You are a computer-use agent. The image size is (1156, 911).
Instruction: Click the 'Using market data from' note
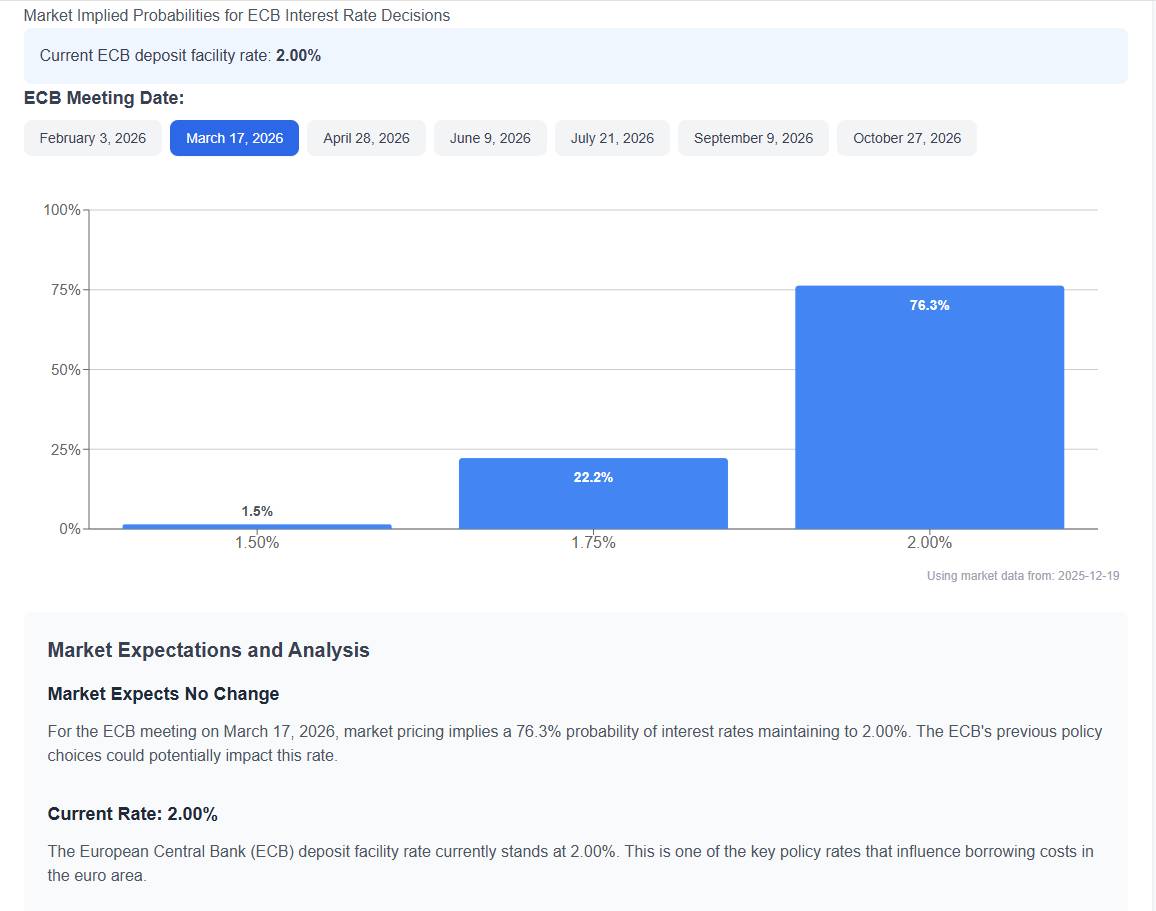pyautogui.click(x=1022, y=576)
